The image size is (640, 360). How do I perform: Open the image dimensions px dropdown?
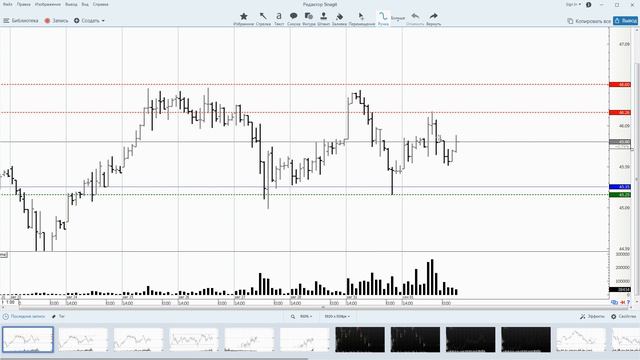[337, 316]
